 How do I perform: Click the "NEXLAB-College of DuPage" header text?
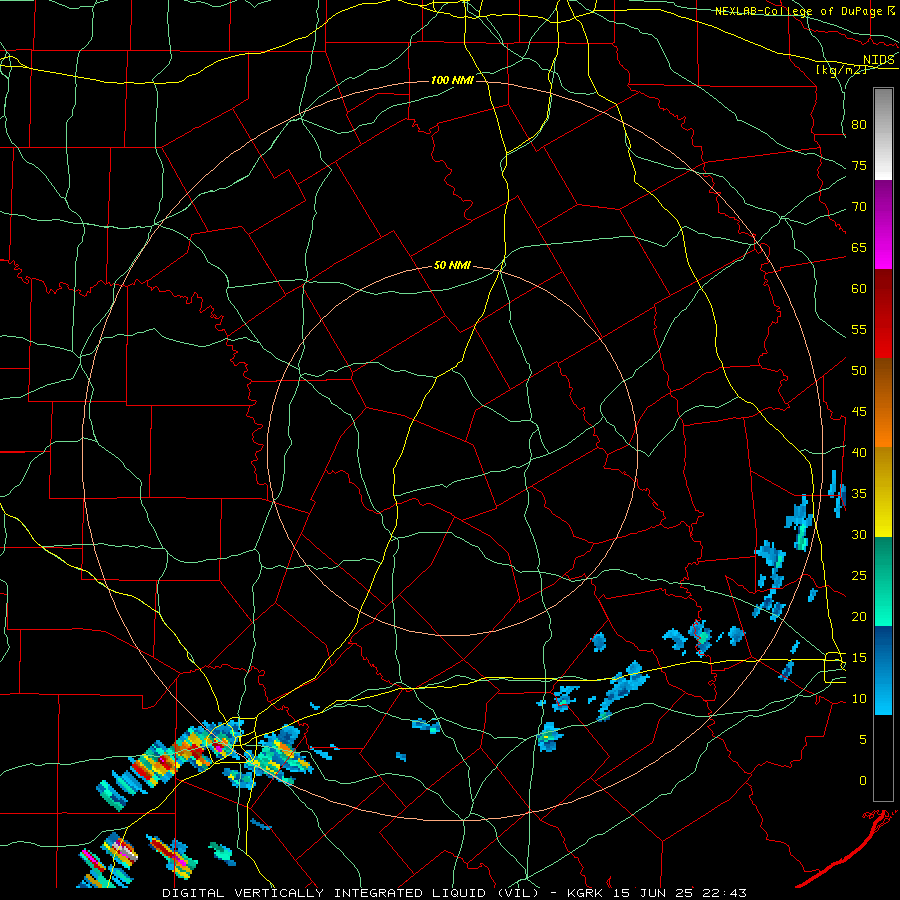800,11
